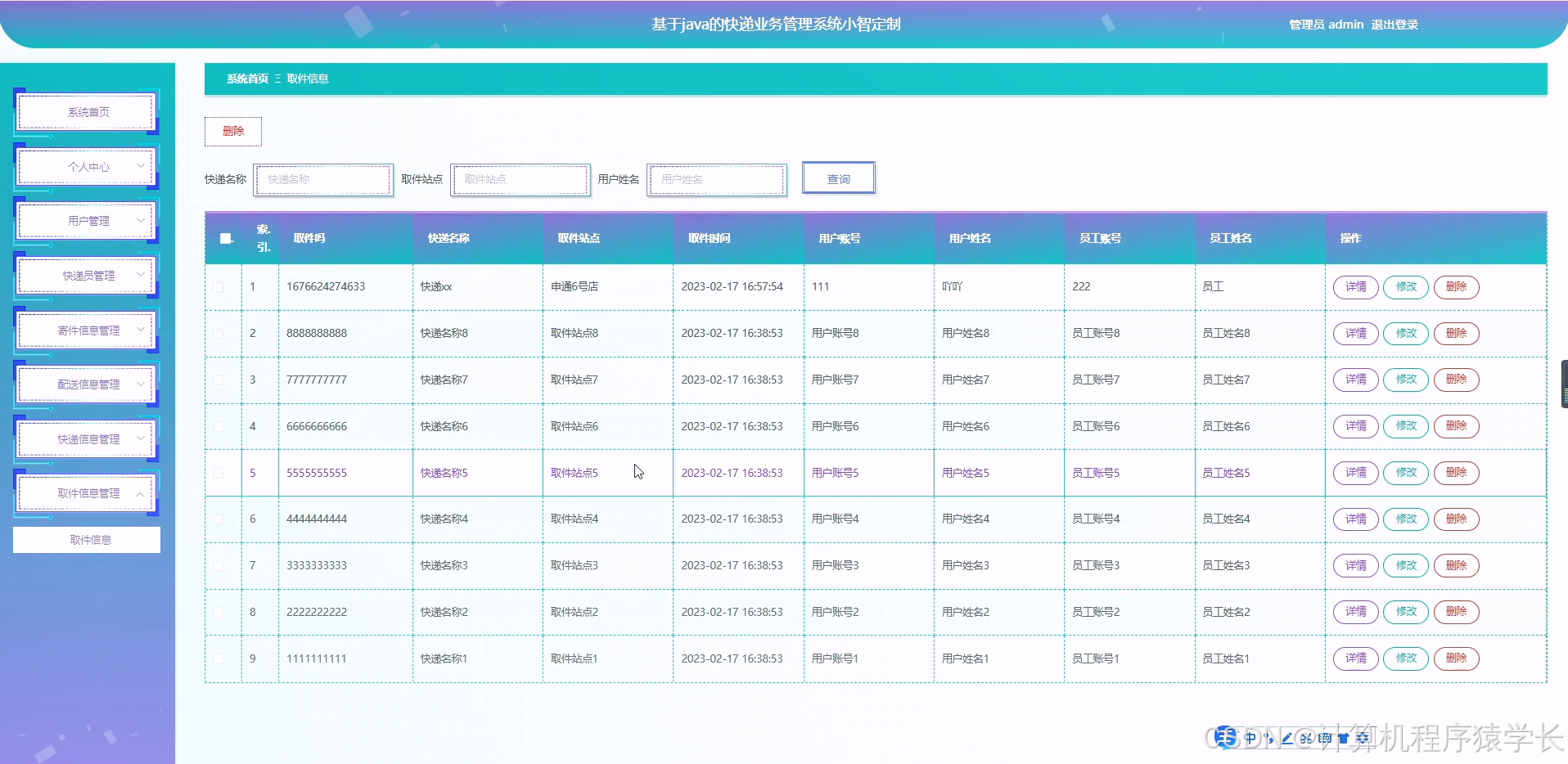
Task: Open 详情 for row 4444444444
Action: point(1356,519)
